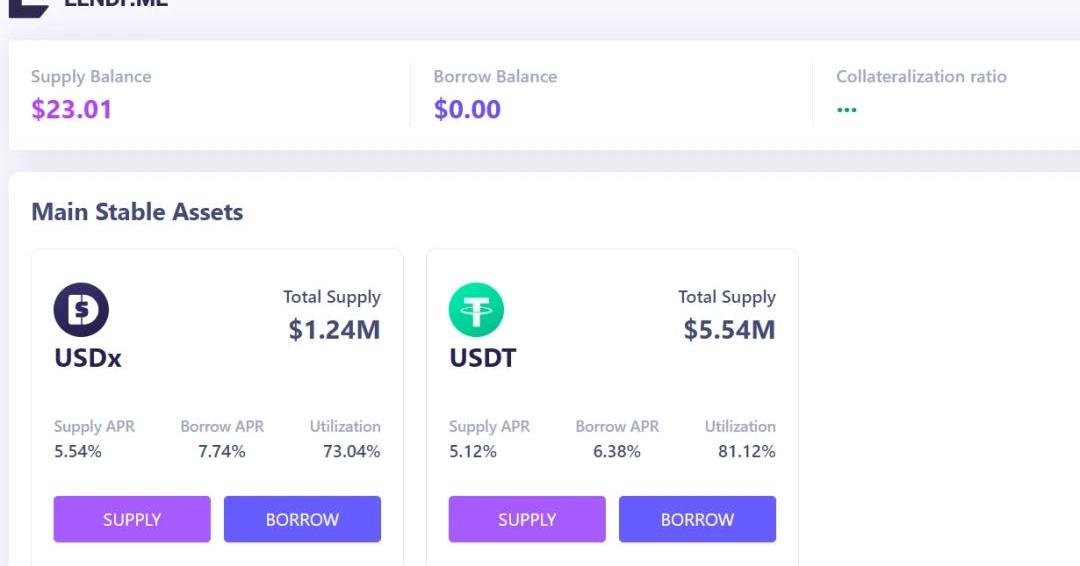Click USDT Borrow APR 6.38% value
Screen dimensions: 1080x566
tap(617, 451)
